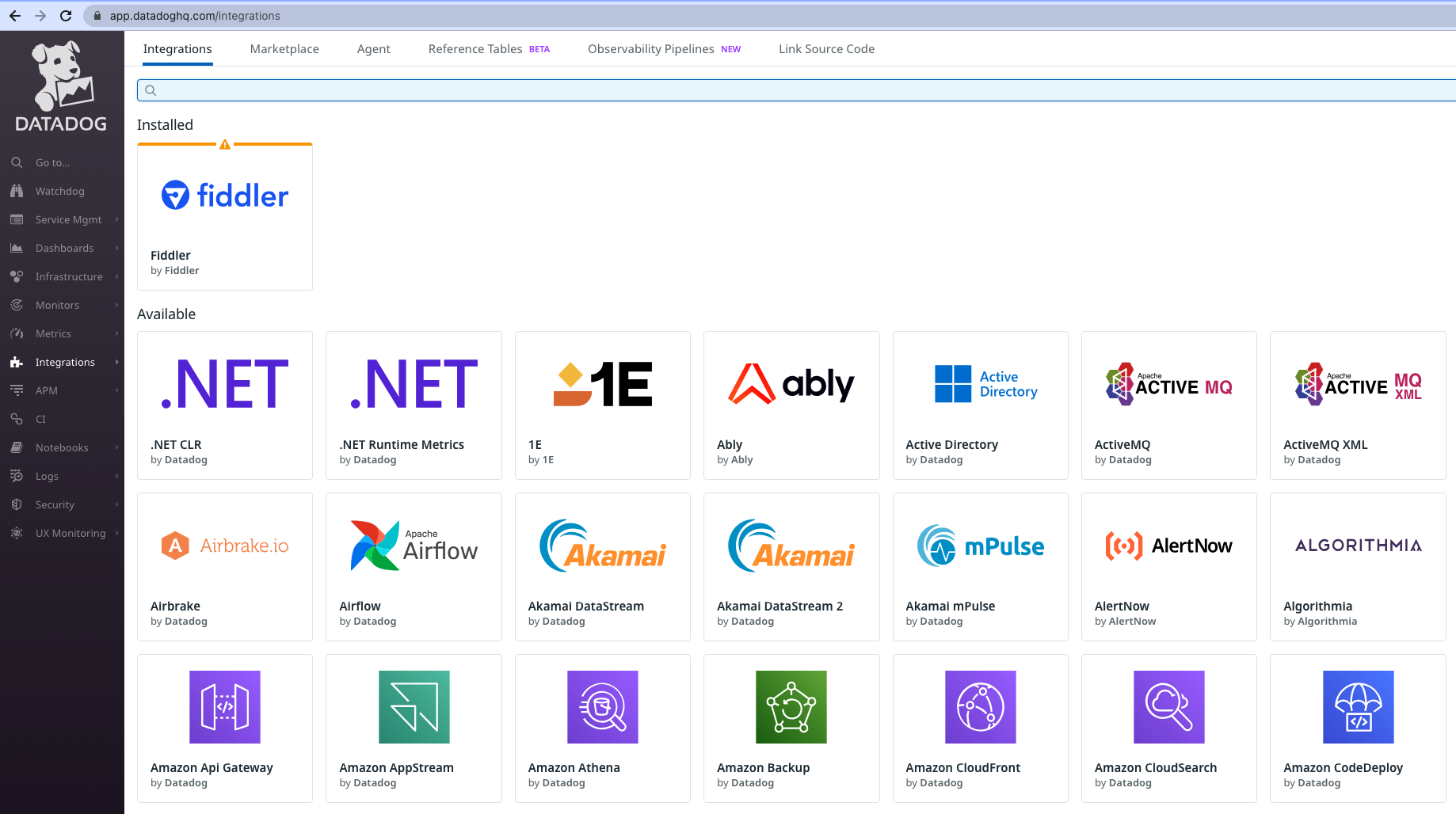Click the Service Mgmt sidebar icon
Image resolution: width=1456 pixels, height=814 pixels.
17,219
